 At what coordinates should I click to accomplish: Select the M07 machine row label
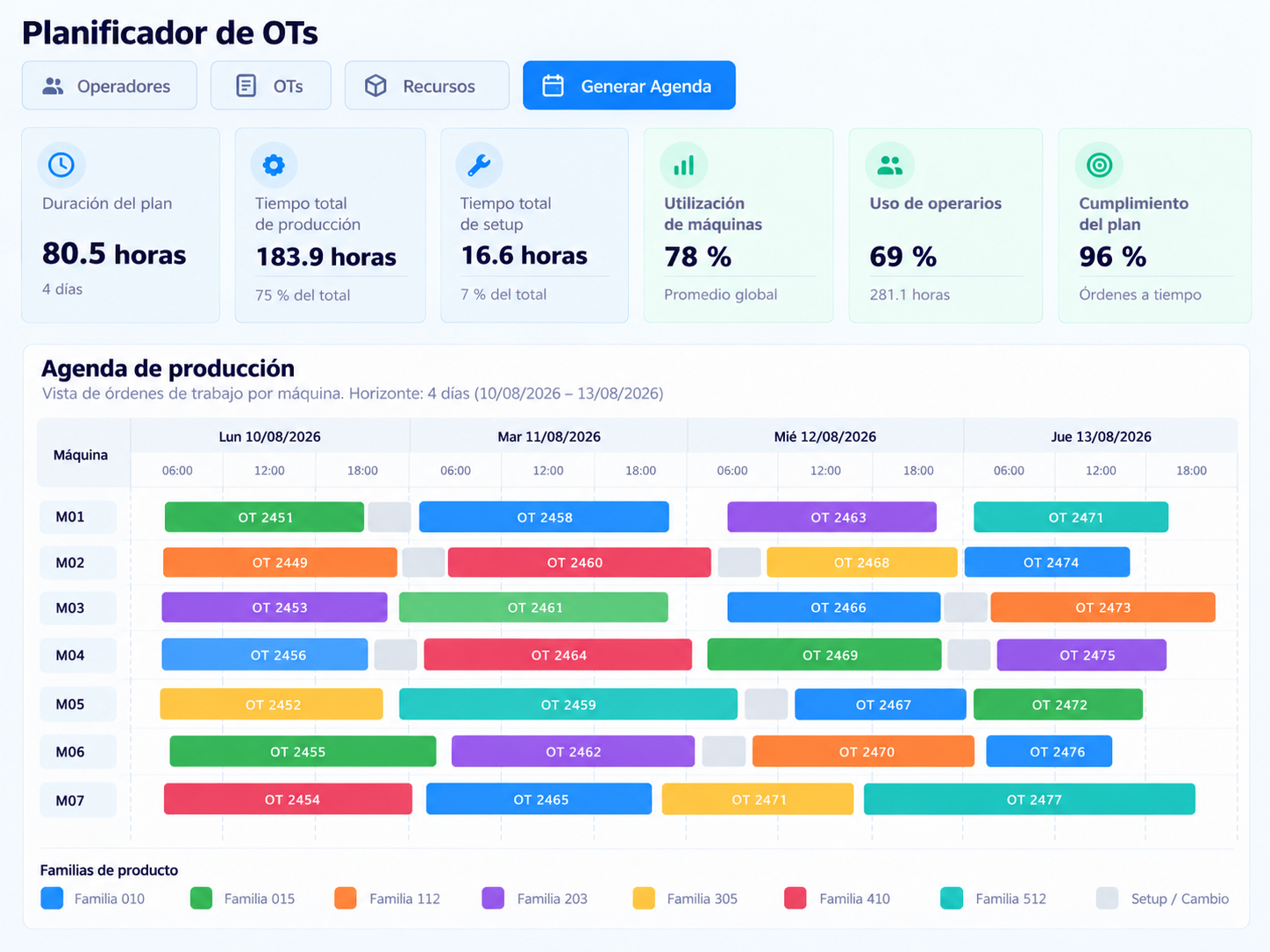click(78, 799)
